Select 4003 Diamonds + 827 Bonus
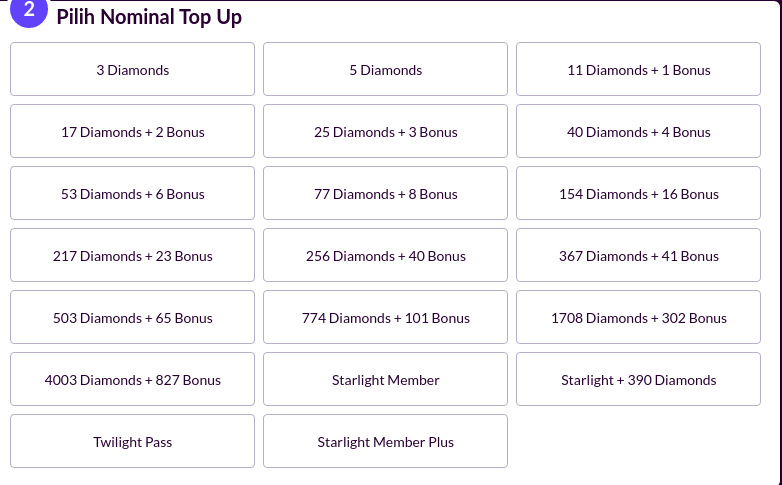This screenshot has height=485, width=782. tap(133, 380)
